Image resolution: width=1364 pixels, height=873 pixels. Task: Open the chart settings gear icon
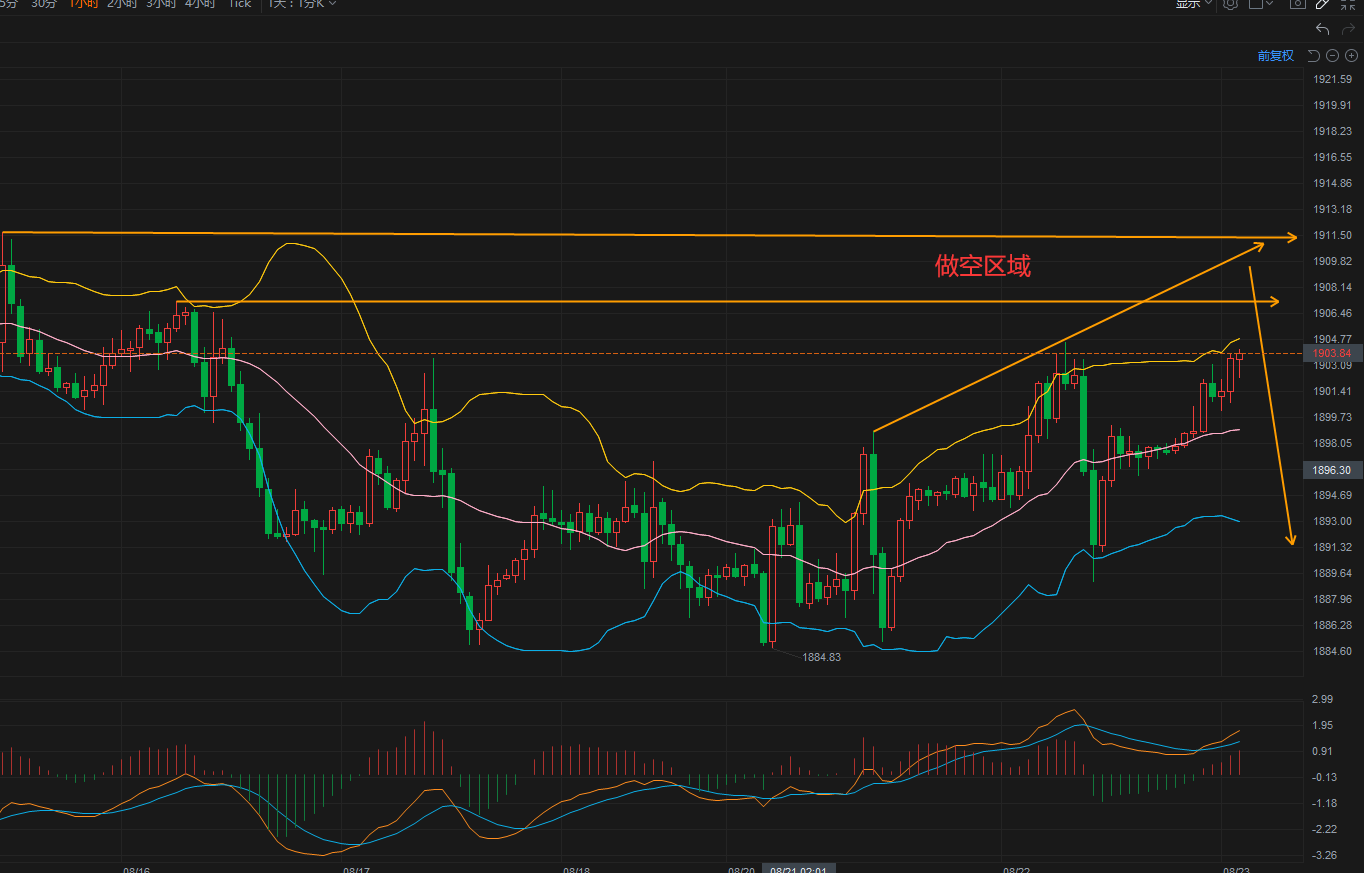click(1232, 4)
